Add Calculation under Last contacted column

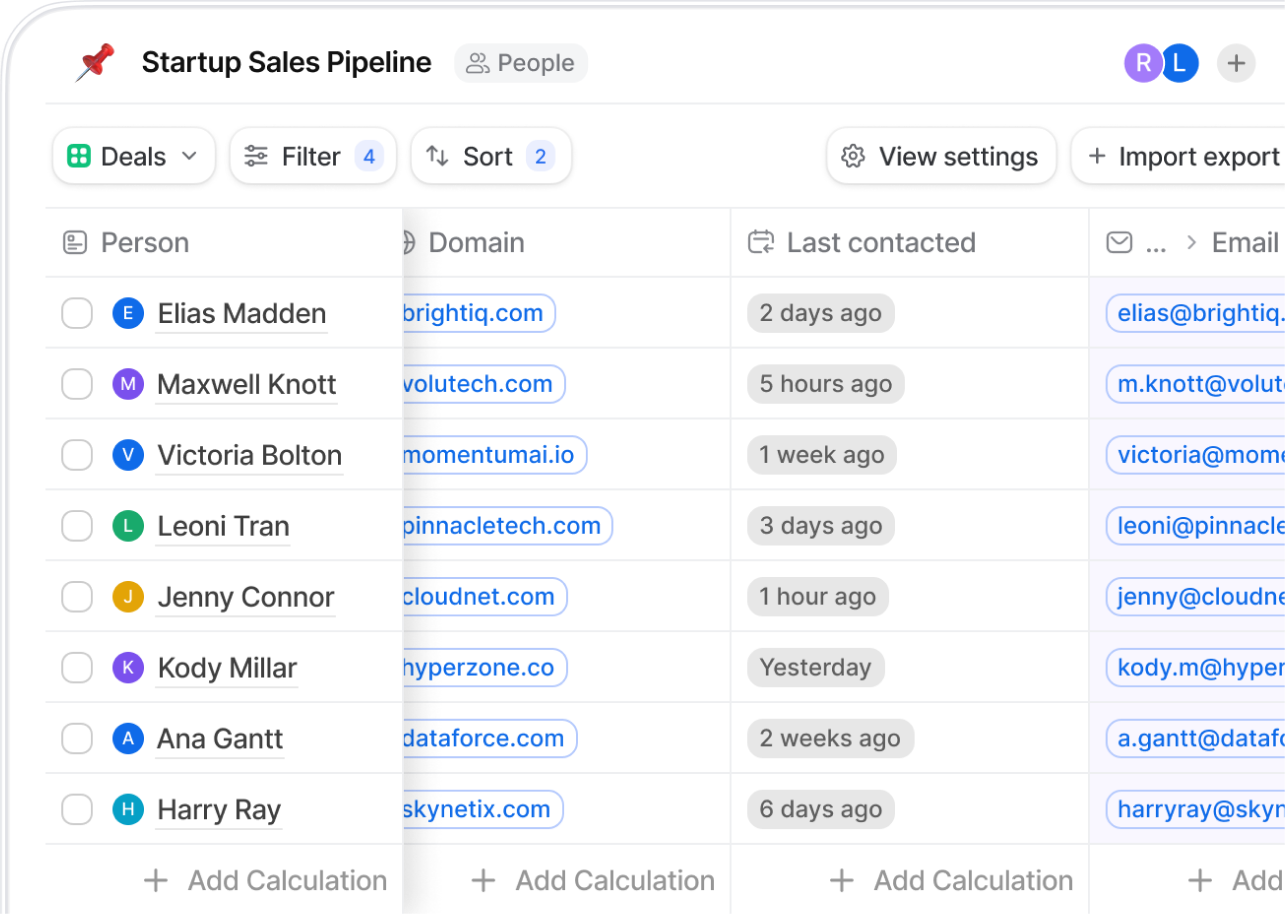[952, 881]
